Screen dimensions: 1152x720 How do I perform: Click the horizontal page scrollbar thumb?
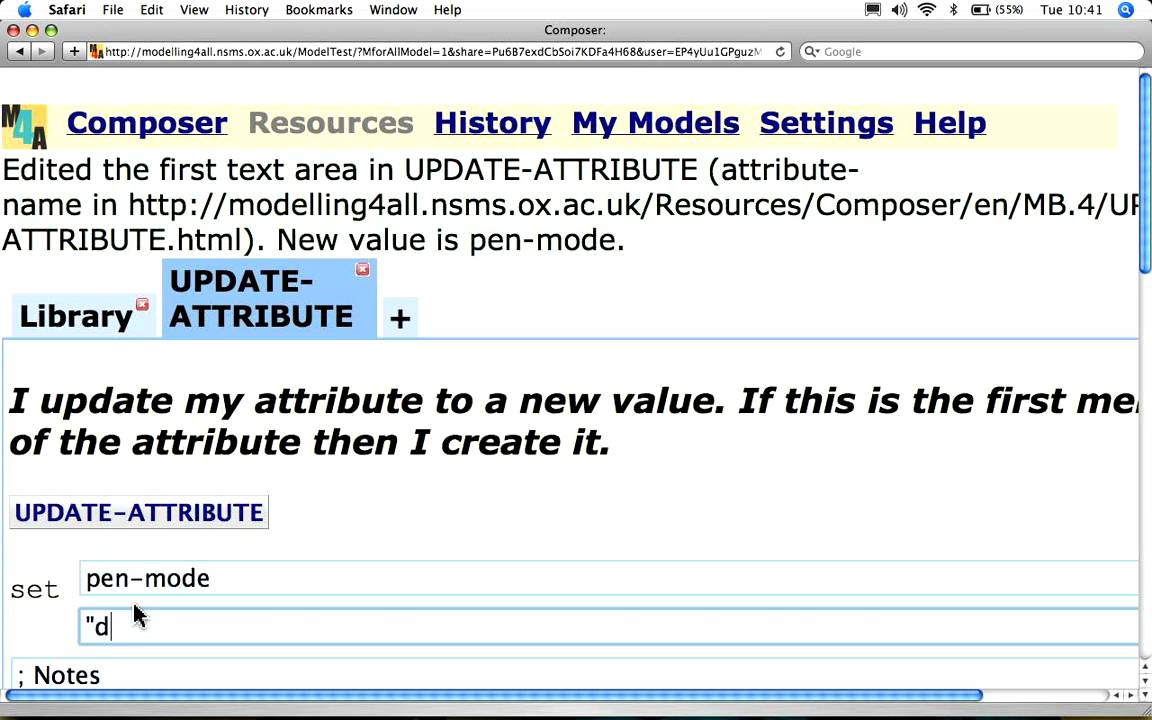pos(494,695)
